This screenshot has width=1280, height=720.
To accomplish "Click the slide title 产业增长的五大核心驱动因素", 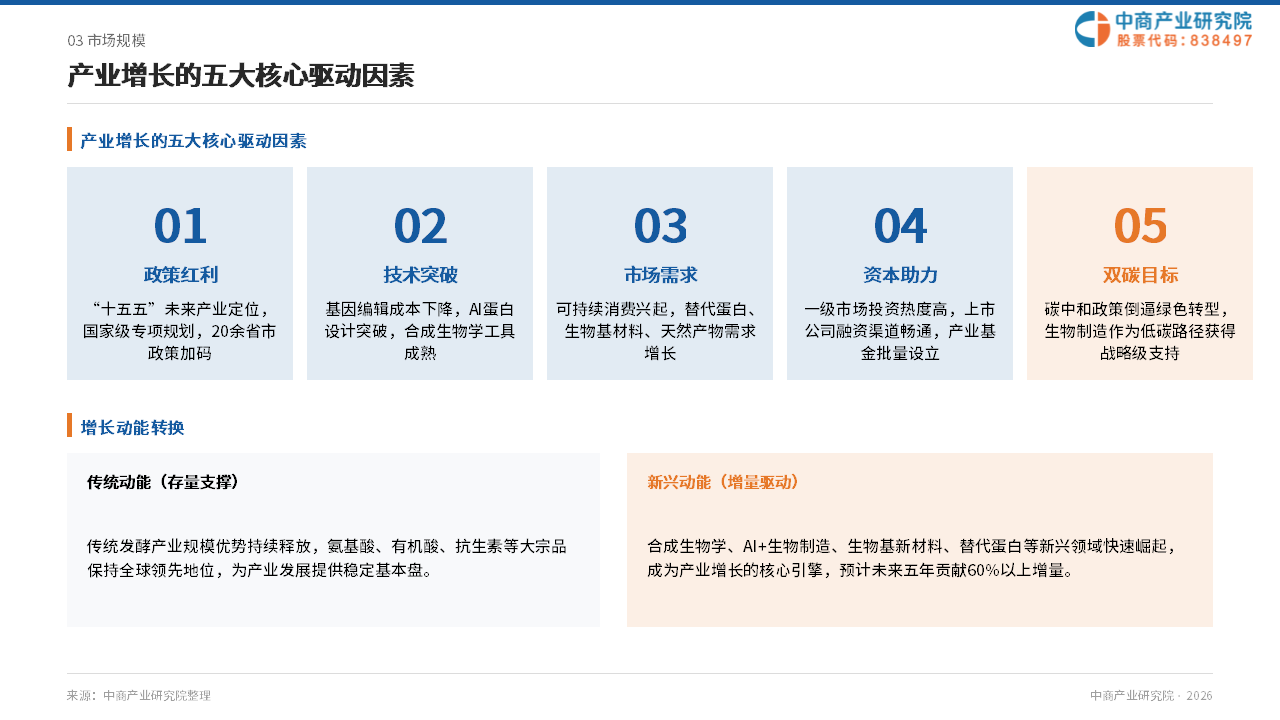I will tap(241, 76).
